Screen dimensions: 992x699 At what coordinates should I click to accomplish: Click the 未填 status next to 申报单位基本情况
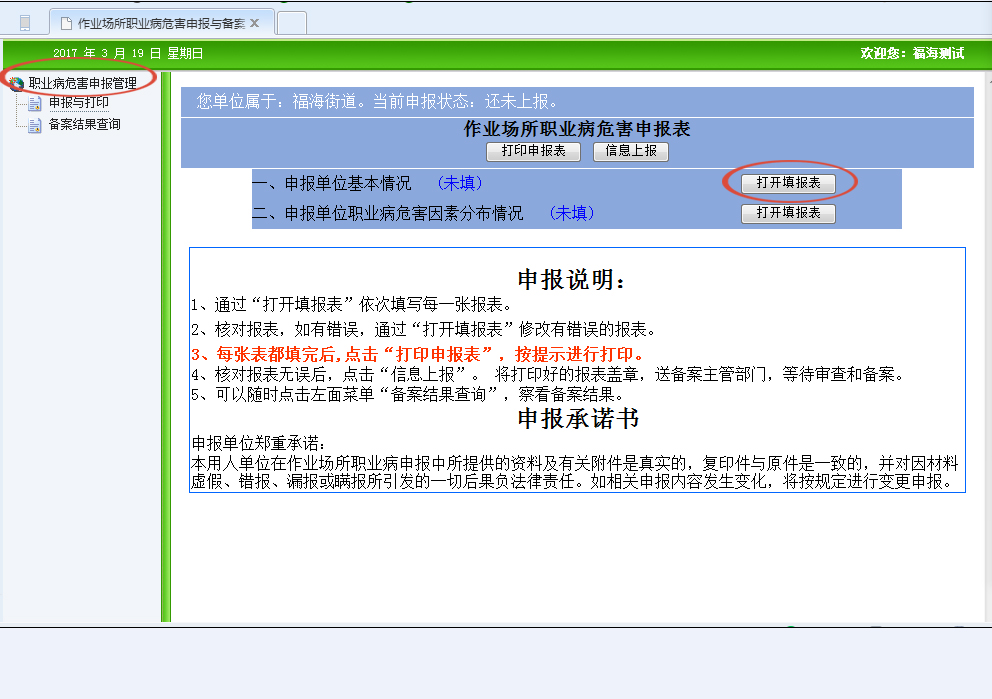(460, 183)
